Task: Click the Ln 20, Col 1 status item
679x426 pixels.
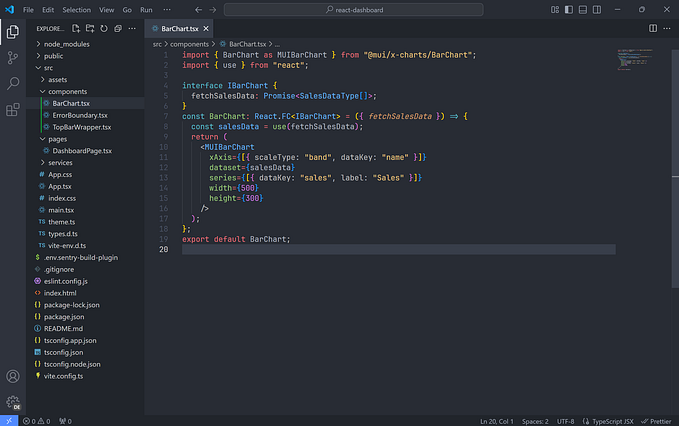Action: coord(497,421)
